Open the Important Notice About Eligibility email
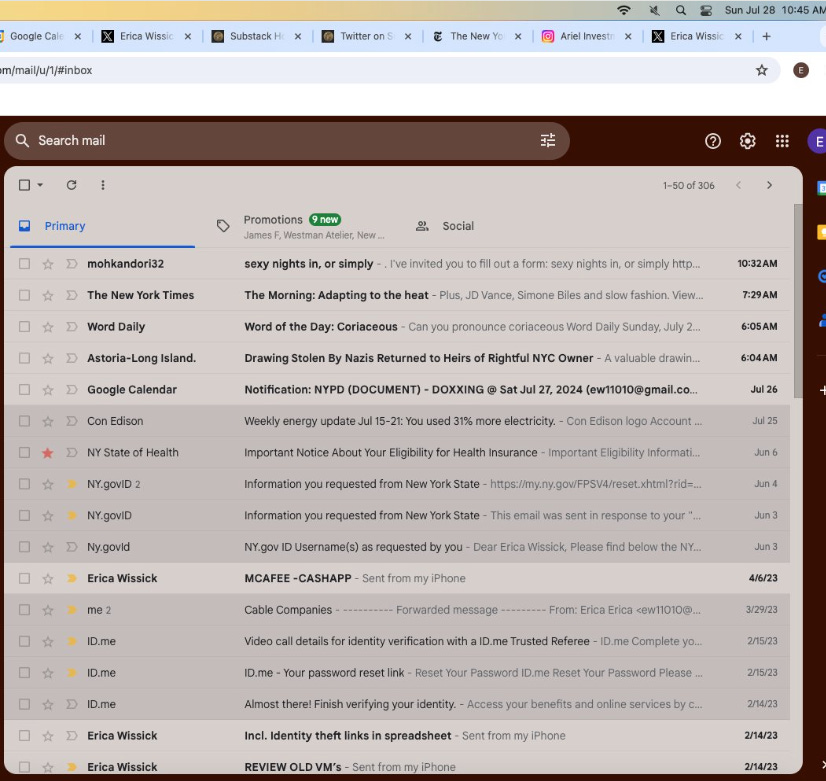The width and height of the screenshot is (826, 781). (x=398, y=452)
